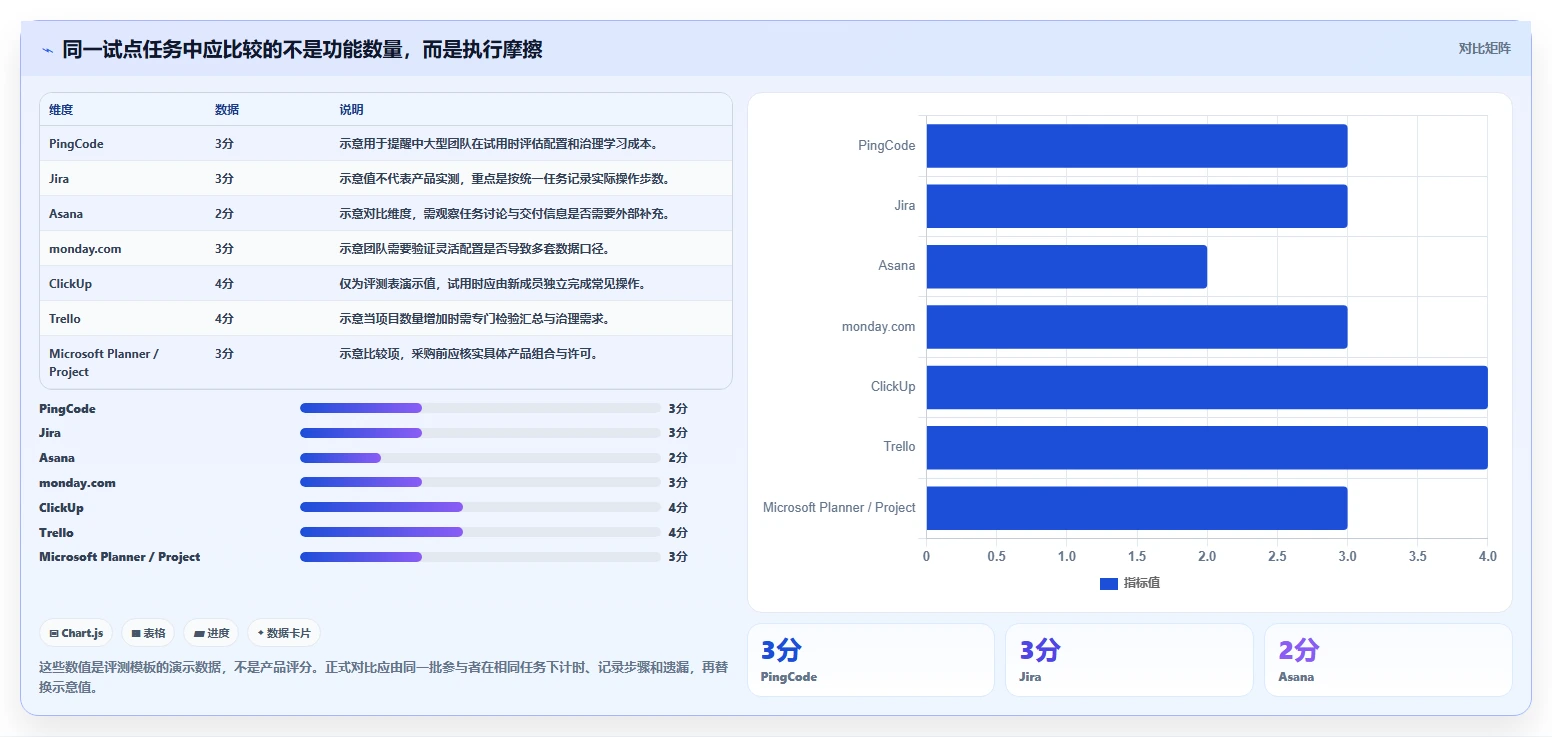The height and width of the screenshot is (737, 1552).
Task: Click the 进度 chip icon
Action: [199, 633]
